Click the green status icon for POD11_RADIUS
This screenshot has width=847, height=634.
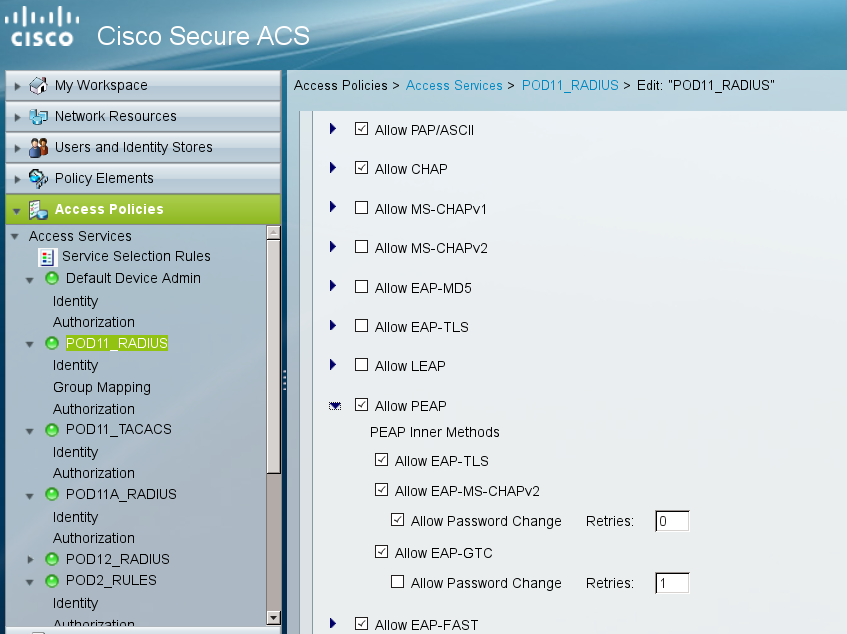(52, 343)
